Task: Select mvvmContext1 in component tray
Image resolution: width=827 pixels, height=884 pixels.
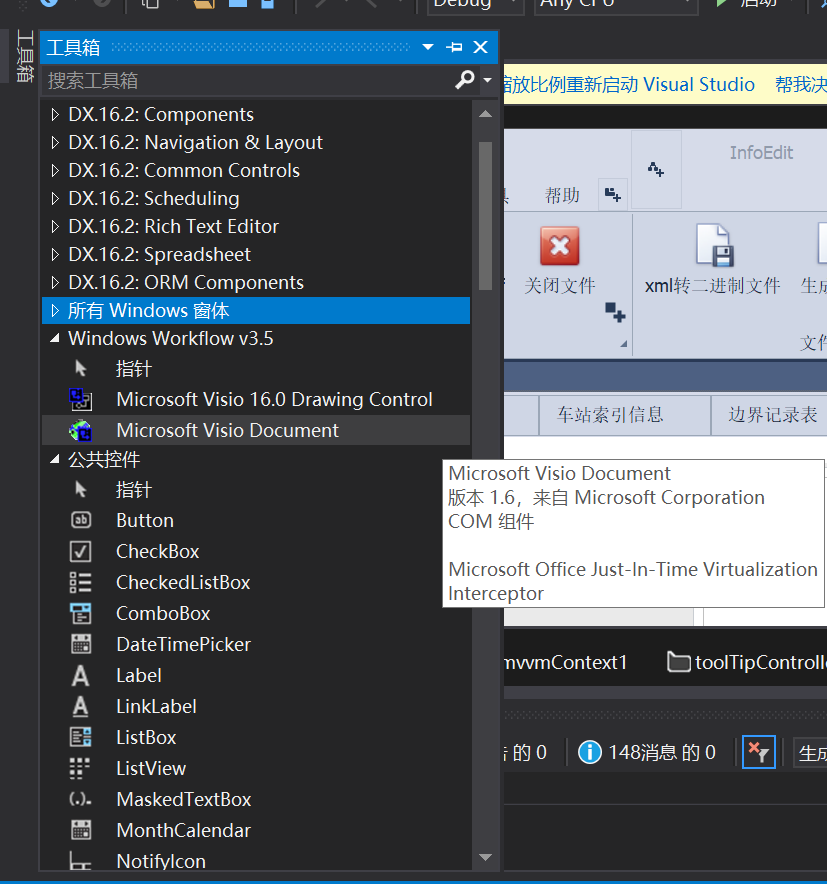Action: pyautogui.click(x=565, y=662)
